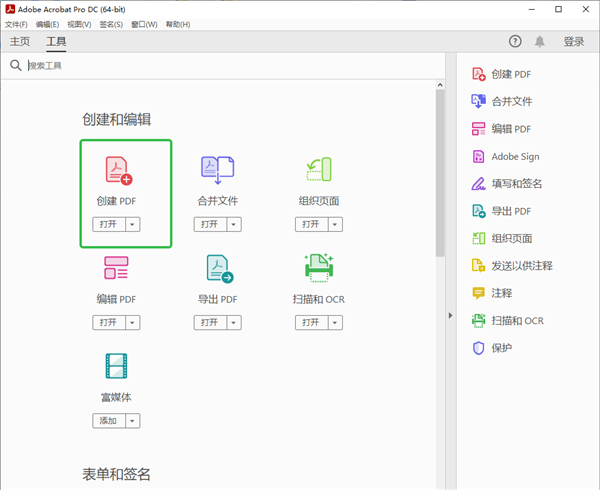Click 注释 label in sidebar
Image resolution: width=600 pixels, height=490 pixels.
502,293
